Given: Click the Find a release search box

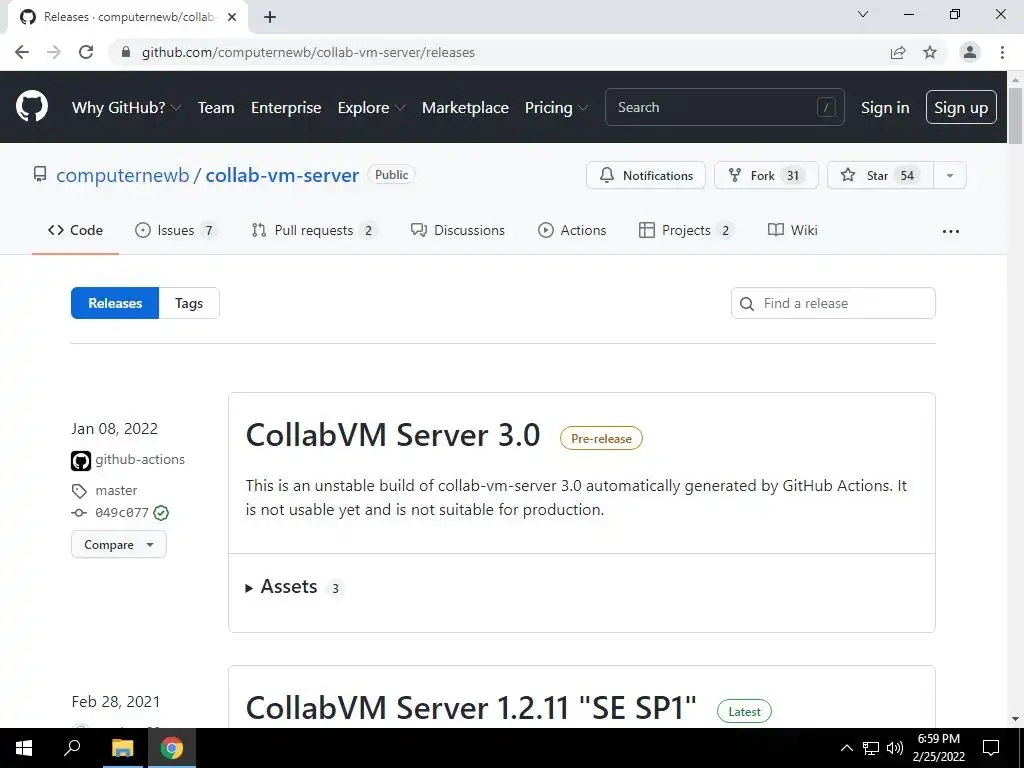Looking at the screenshot, I should point(833,303).
